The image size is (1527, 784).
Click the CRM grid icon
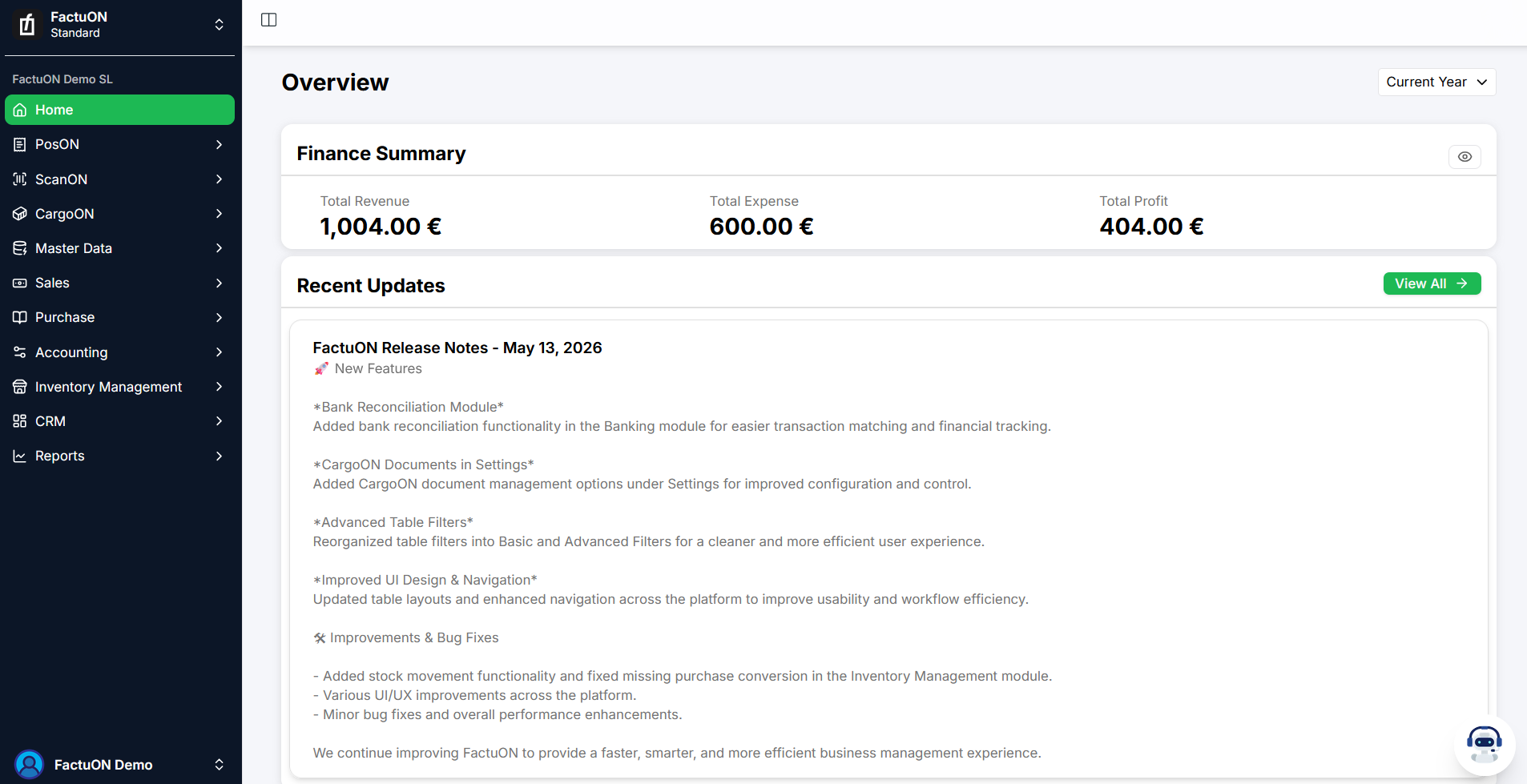[20, 421]
